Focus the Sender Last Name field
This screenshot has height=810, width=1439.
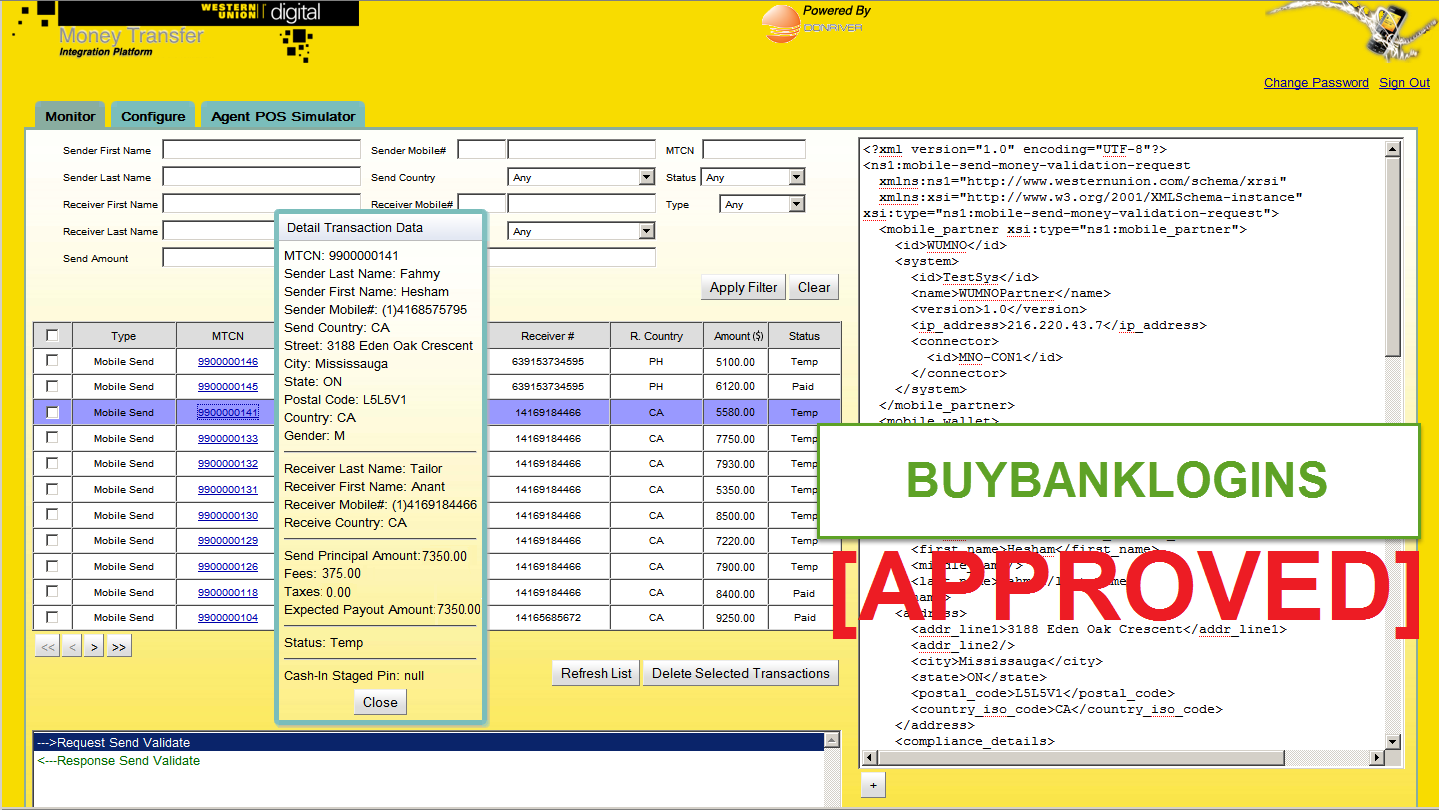tap(261, 177)
